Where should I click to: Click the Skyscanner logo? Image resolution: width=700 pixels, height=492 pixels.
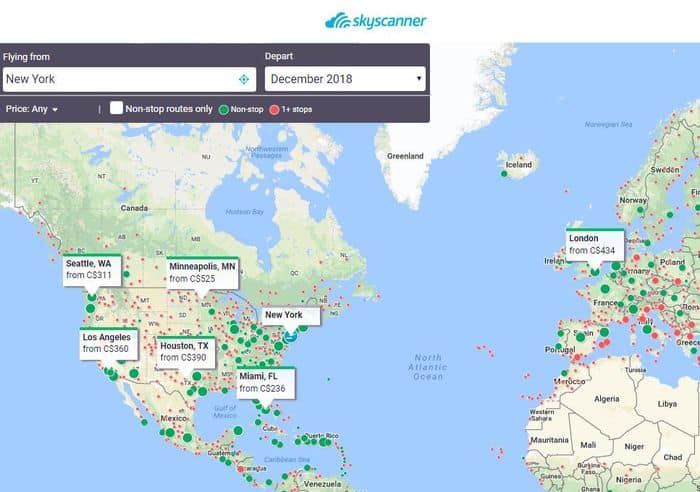[375, 20]
